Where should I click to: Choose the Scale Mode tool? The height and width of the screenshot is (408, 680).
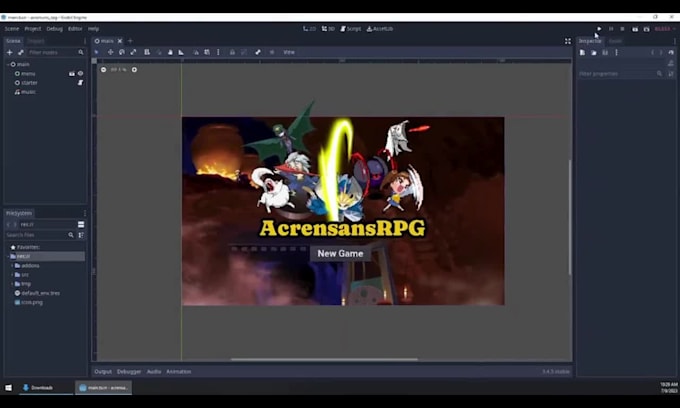click(134, 52)
